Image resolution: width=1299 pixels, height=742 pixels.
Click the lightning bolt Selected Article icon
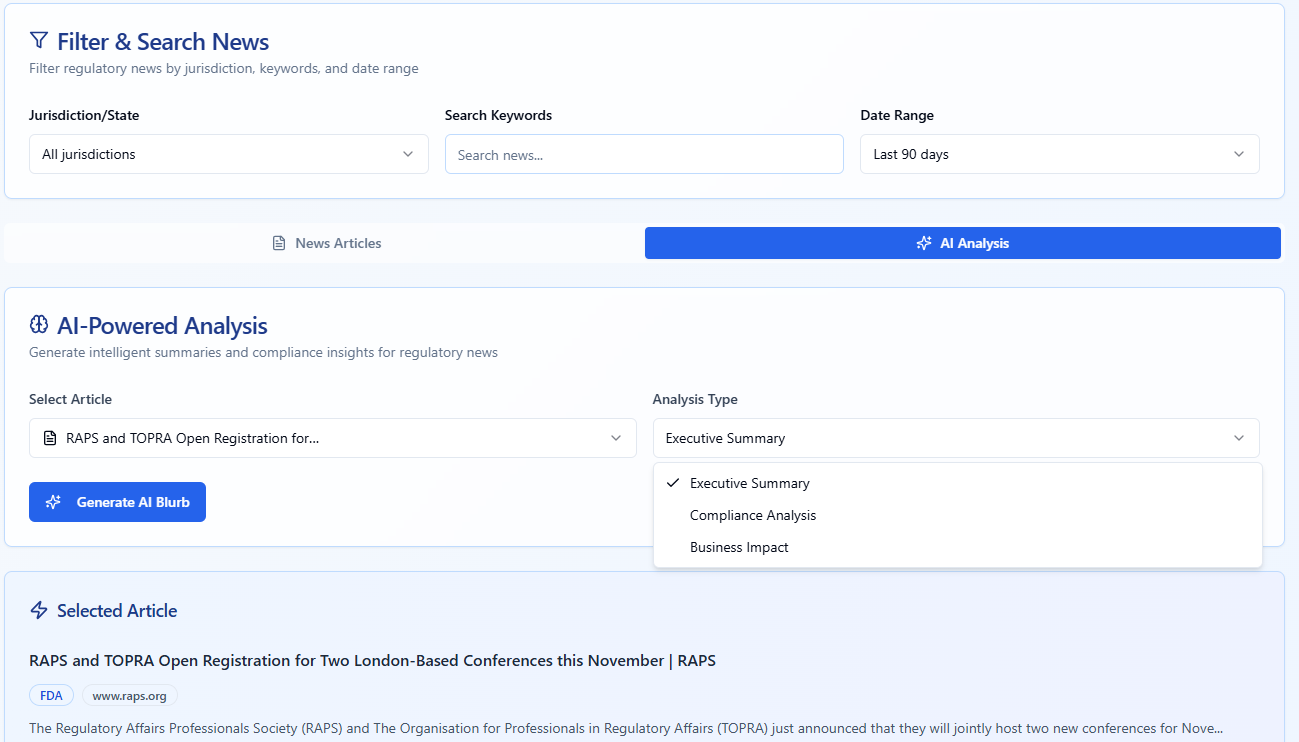click(39, 610)
